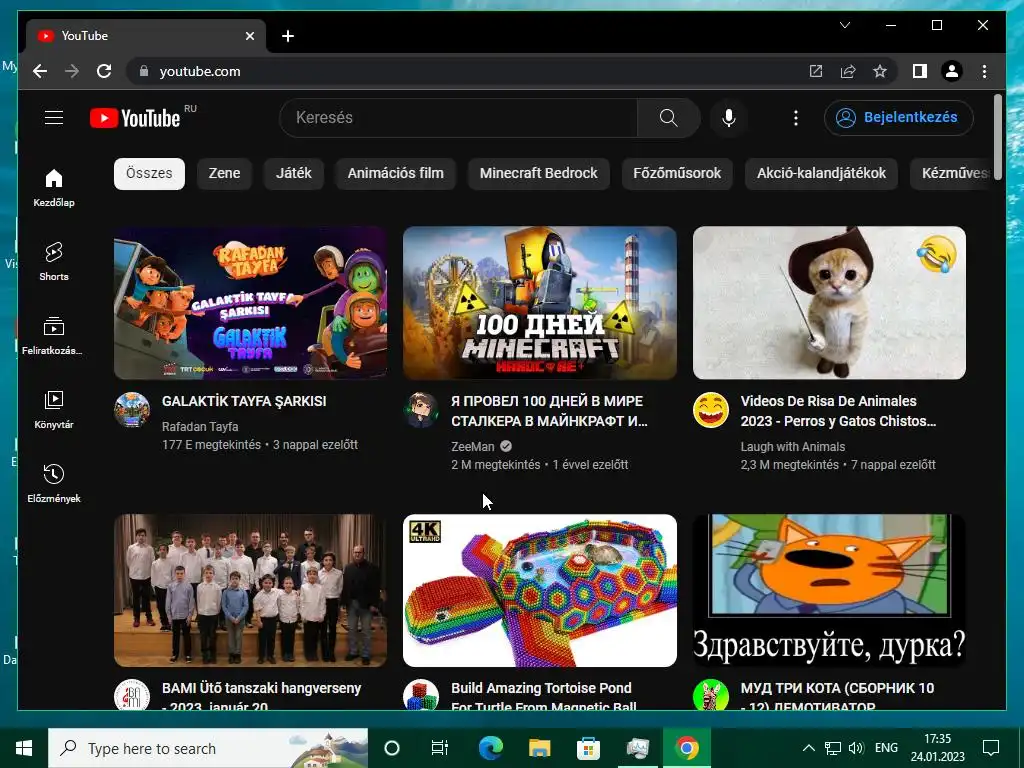The height and width of the screenshot is (768, 1024).
Task: Click the open-in-app icon in address bar
Action: point(816,71)
